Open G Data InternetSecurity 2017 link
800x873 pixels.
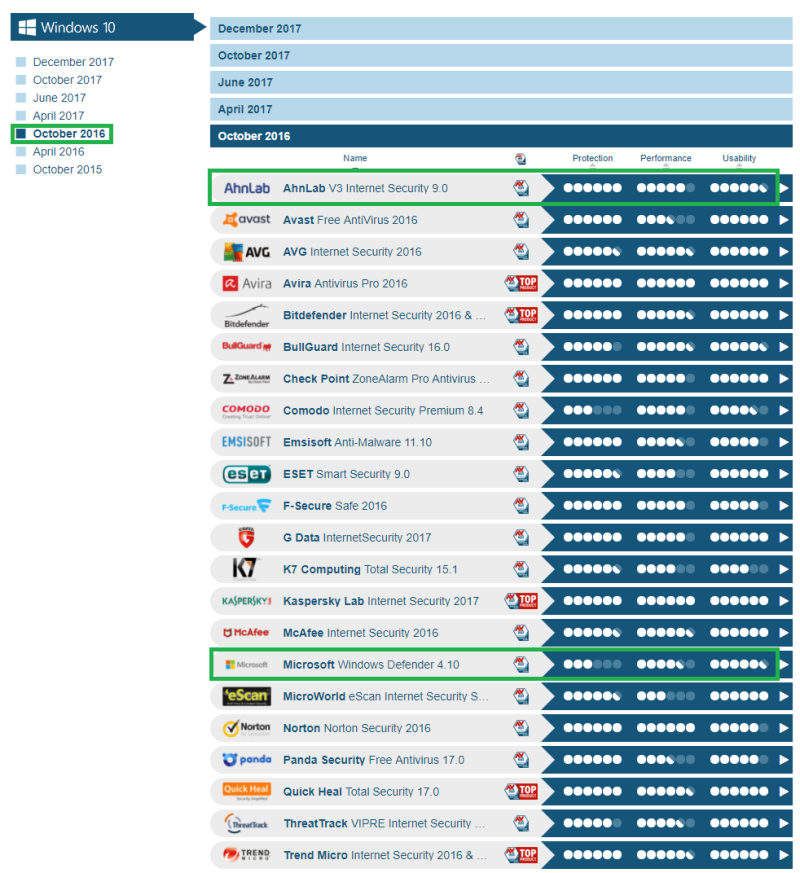point(357,537)
